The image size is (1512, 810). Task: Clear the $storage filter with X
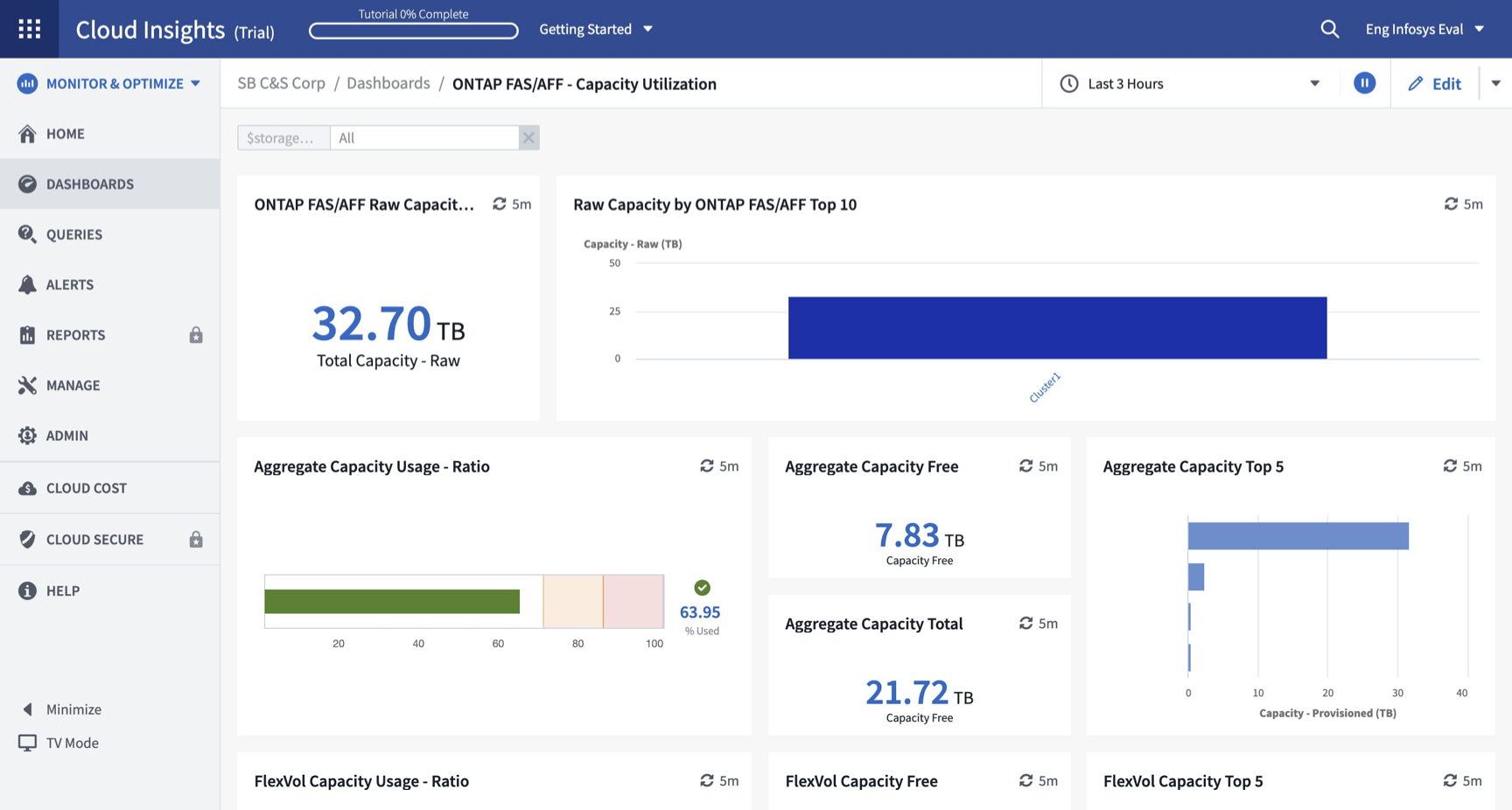pos(528,137)
